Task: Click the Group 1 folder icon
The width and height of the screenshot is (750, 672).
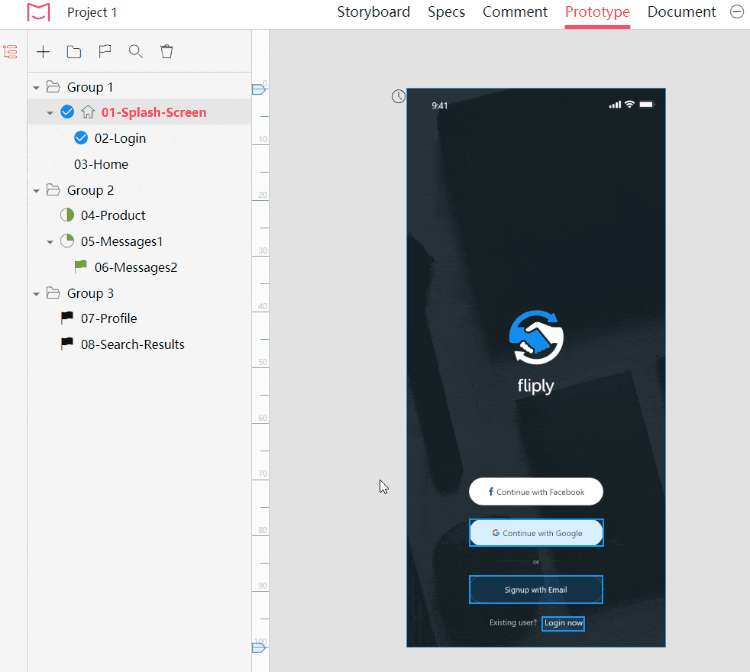Action: coord(53,87)
